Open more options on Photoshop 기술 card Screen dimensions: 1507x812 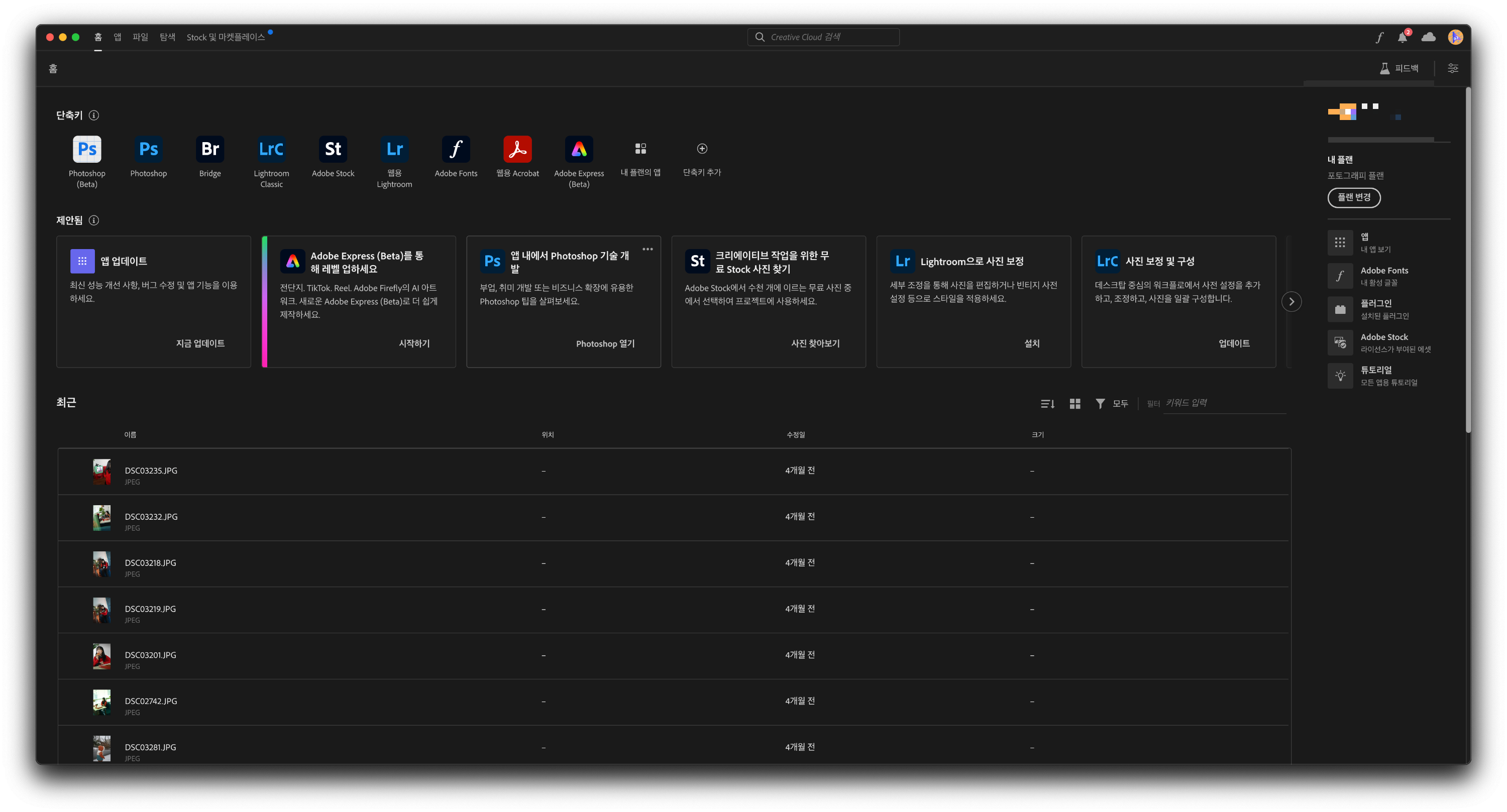[648, 249]
